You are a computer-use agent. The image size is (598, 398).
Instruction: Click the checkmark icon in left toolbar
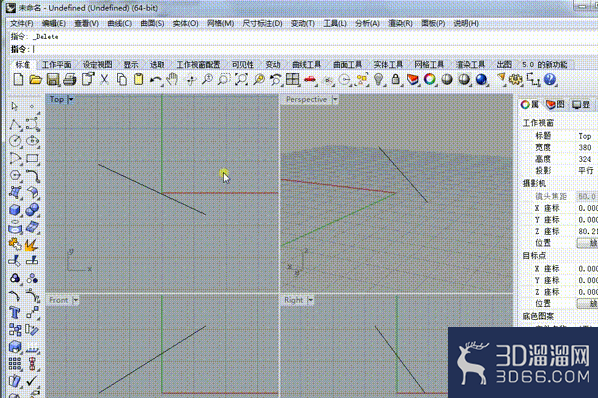[x=32, y=380]
